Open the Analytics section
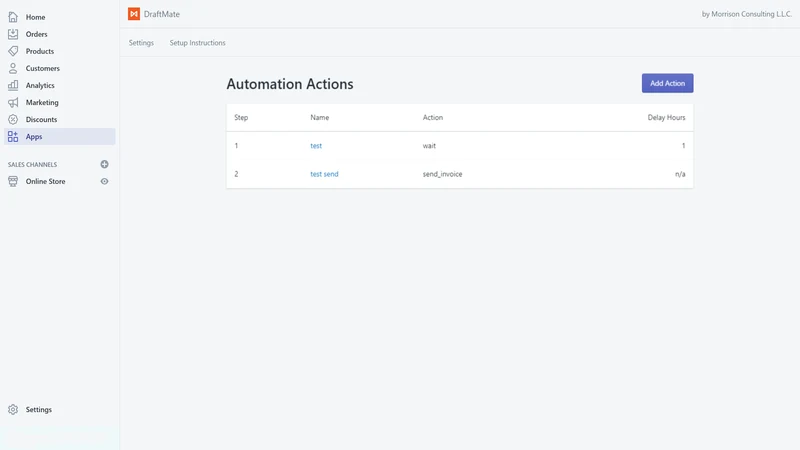Image resolution: width=800 pixels, height=450 pixels. click(40, 85)
